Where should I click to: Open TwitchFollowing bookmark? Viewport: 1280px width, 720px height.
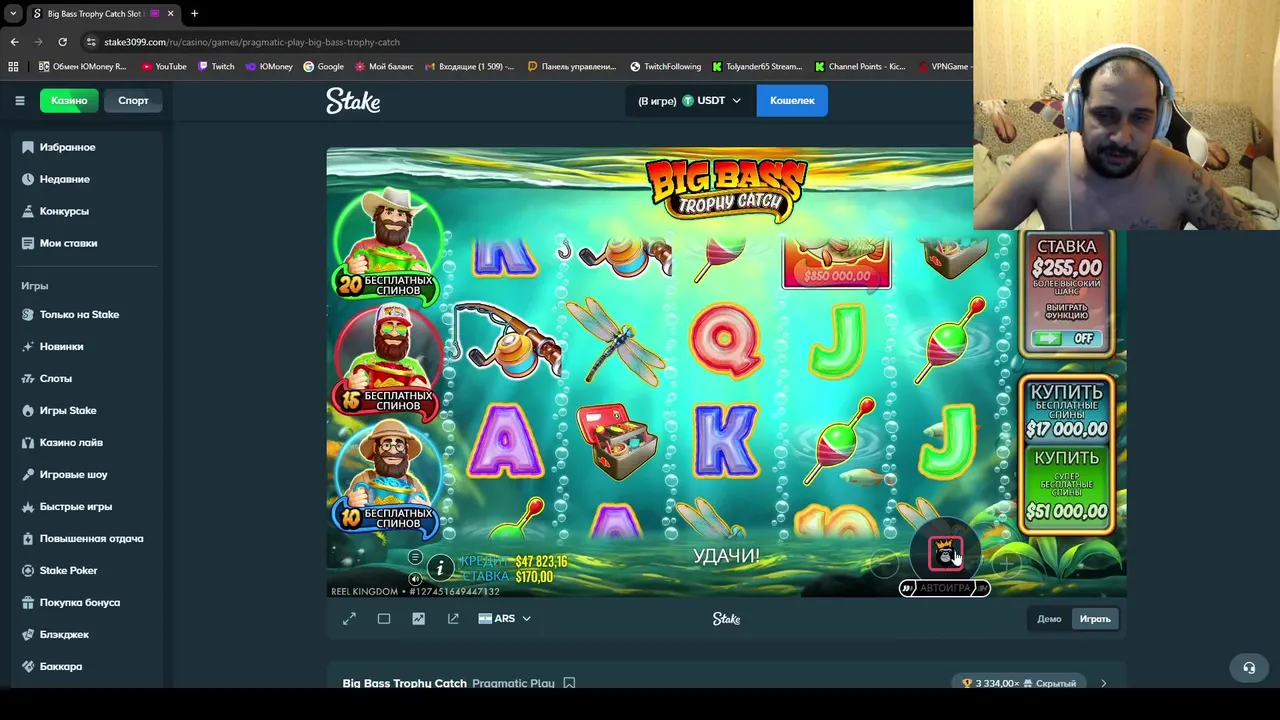coord(666,67)
